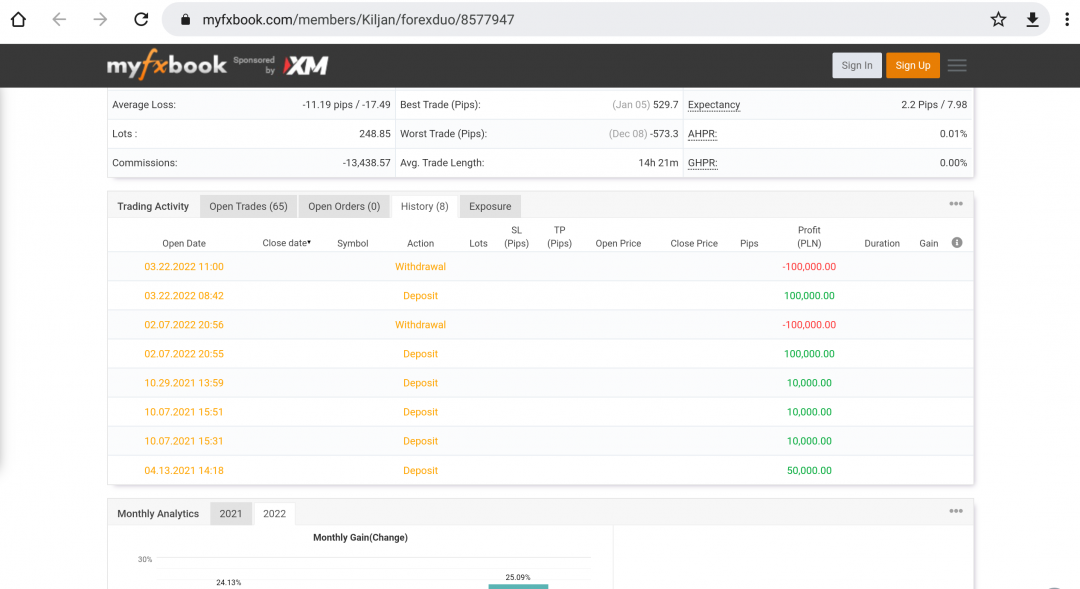Image resolution: width=1080 pixels, height=589 pixels.
Task: Bookmark page using star icon
Action: 998,19
